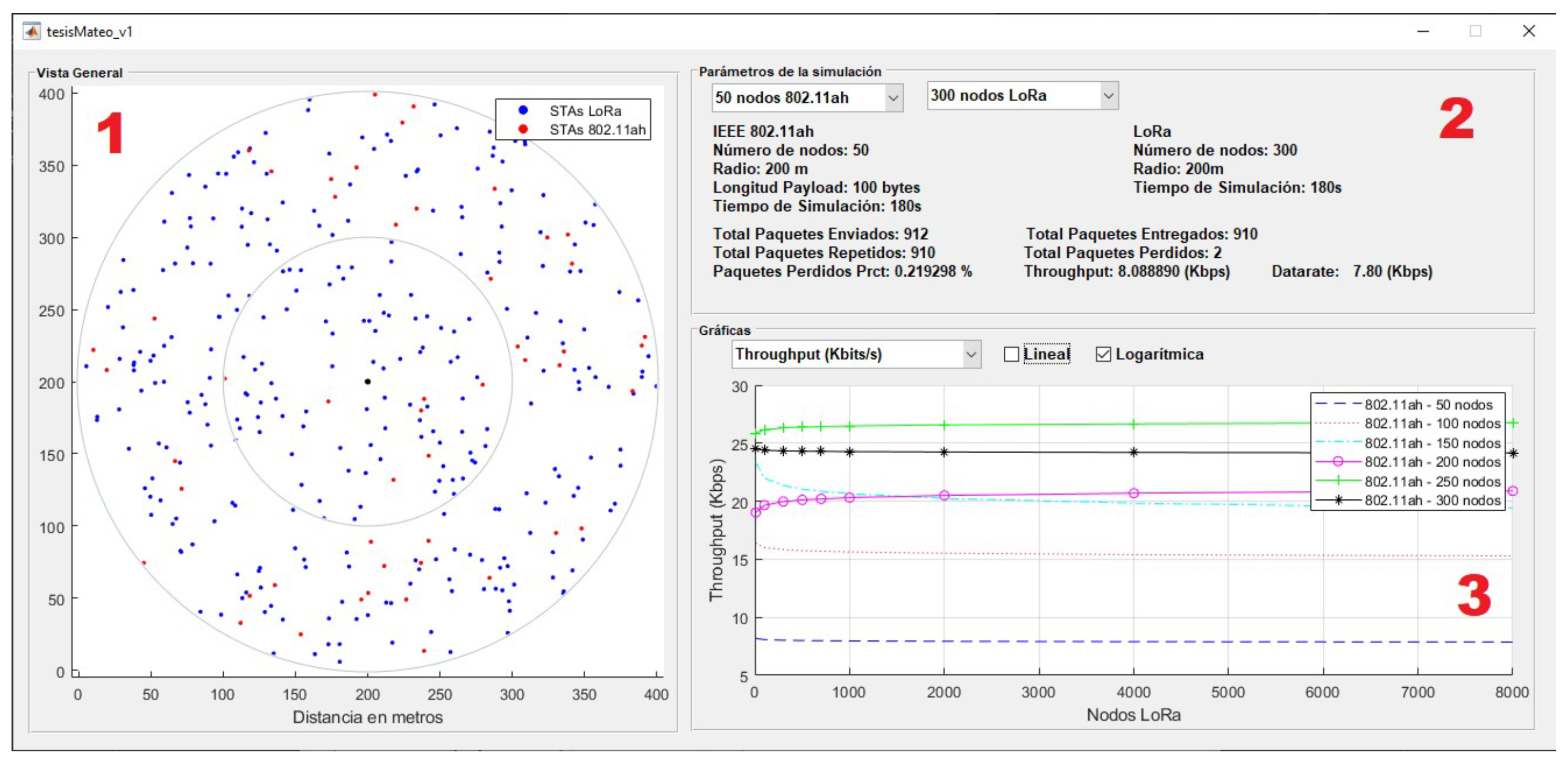Close the tesisMateo_v1 window

(x=1528, y=31)
